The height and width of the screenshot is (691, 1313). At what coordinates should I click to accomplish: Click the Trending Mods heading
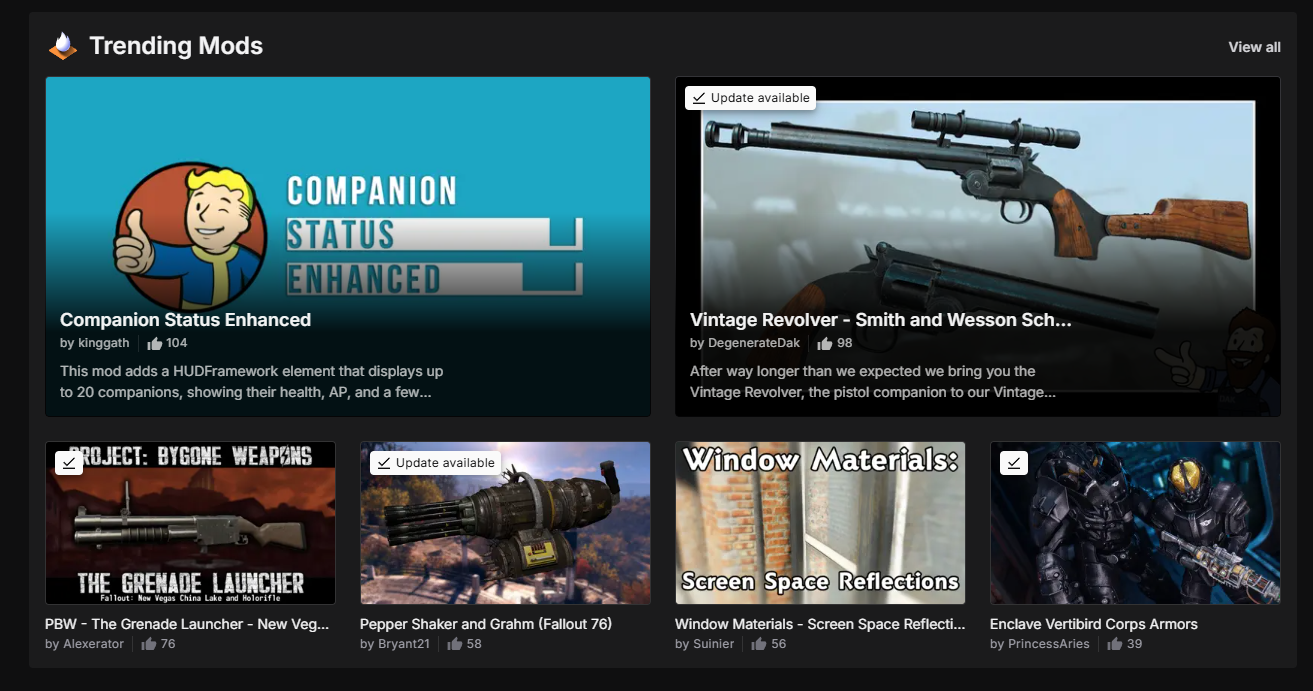click(x=176, y=46)
